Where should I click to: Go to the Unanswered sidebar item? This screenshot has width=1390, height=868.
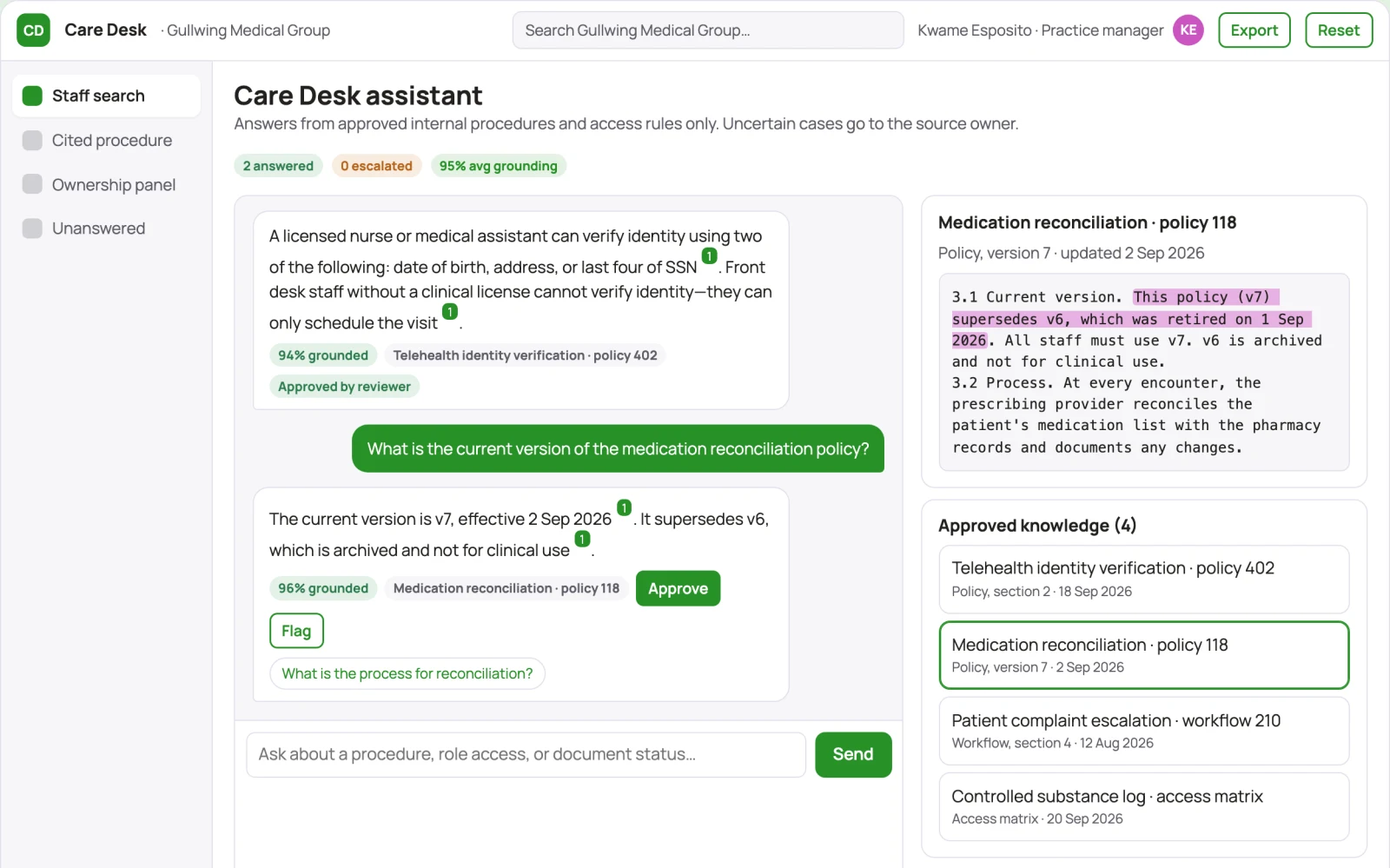(x=106, y=229)
